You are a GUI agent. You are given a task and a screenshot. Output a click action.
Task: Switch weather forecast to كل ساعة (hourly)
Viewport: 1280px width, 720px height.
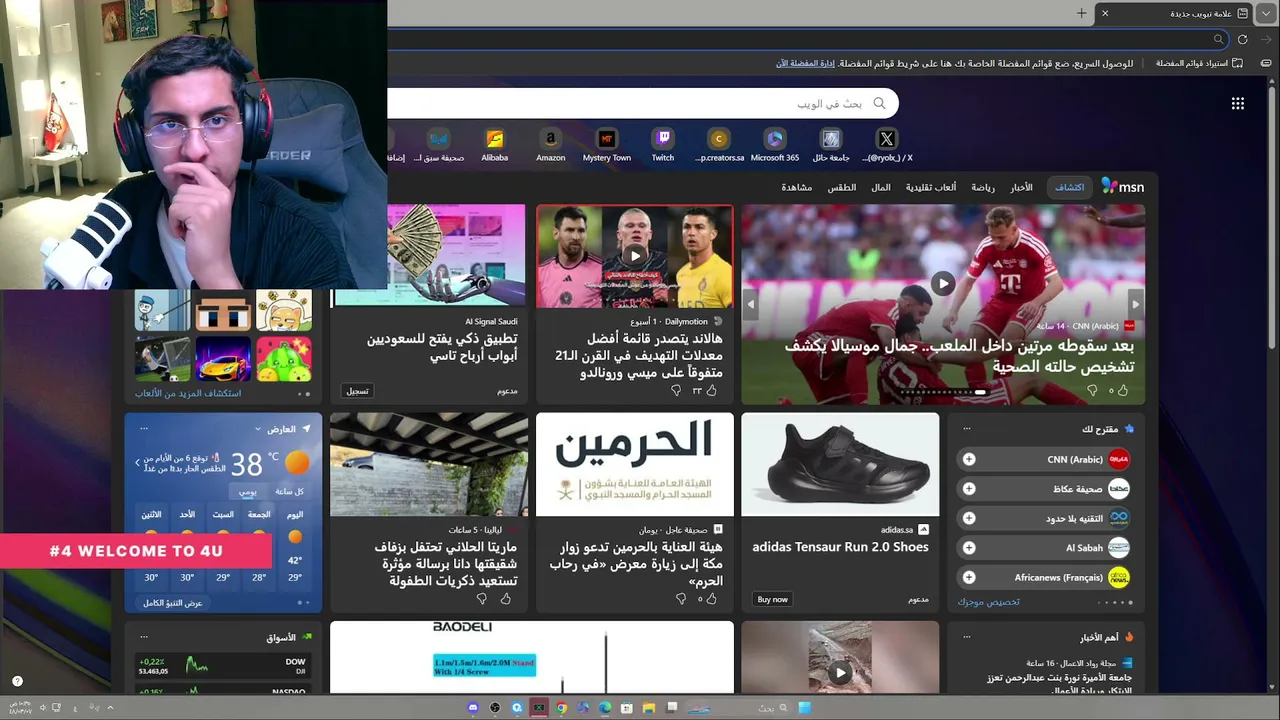point(289,492)
